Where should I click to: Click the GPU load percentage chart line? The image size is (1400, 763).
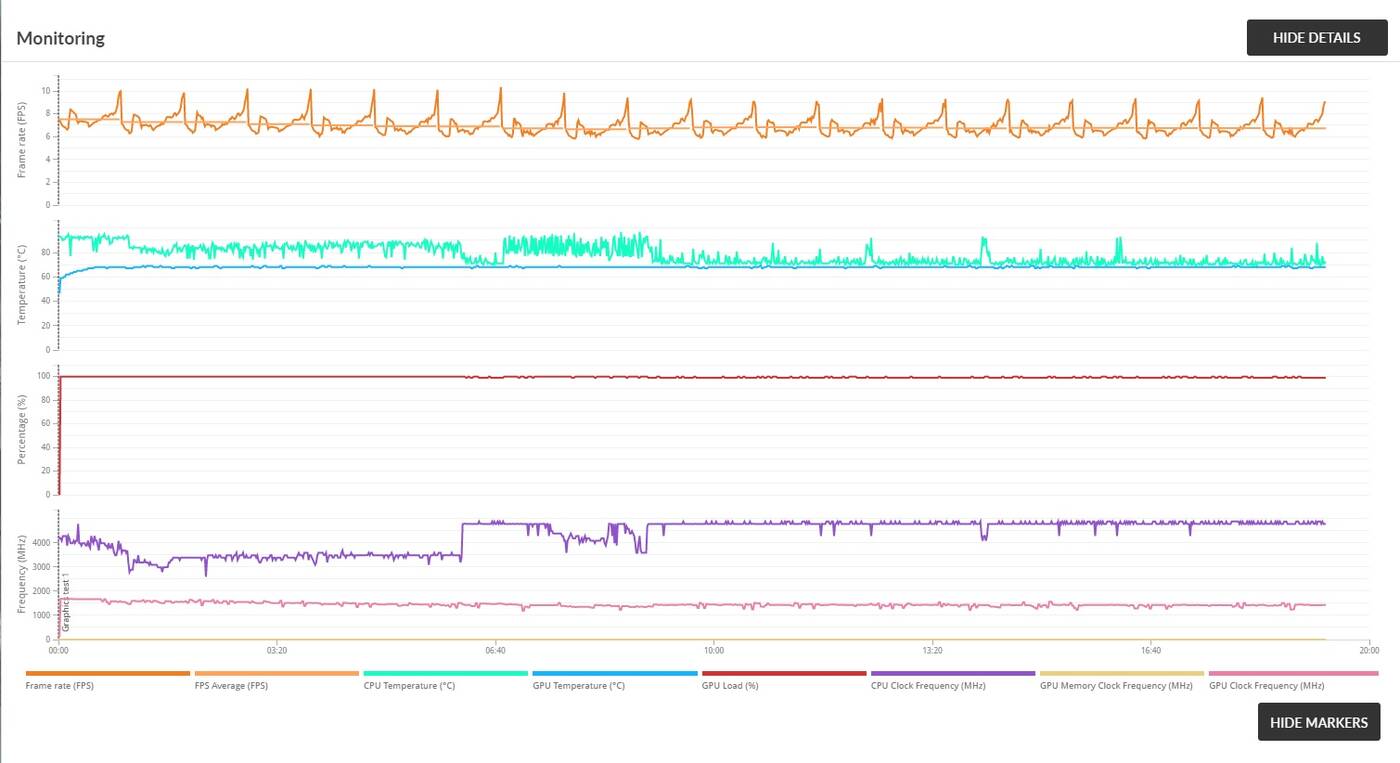click(x=300, y=377)
